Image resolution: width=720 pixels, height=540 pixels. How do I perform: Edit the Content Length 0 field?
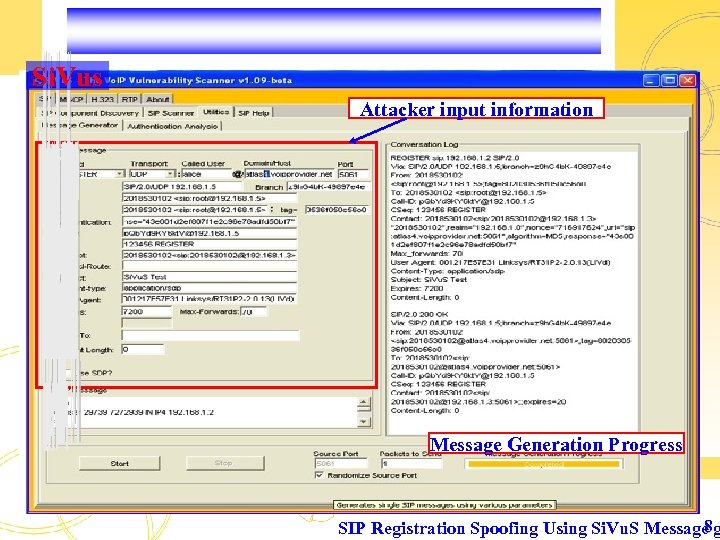click(x=143, y=349)
